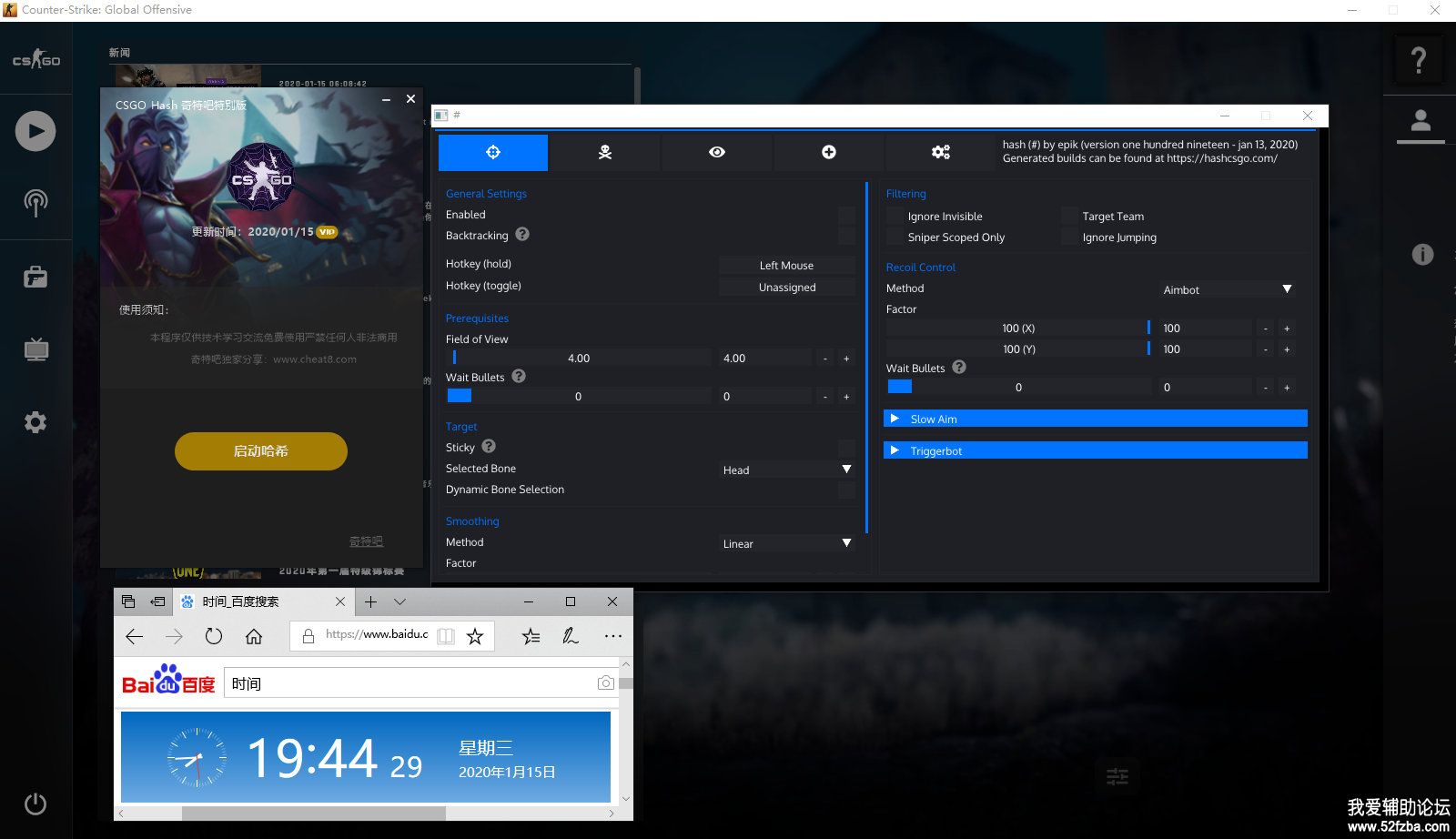Open the broadcast antenna icon in sidebar

(x=35, y=203)
